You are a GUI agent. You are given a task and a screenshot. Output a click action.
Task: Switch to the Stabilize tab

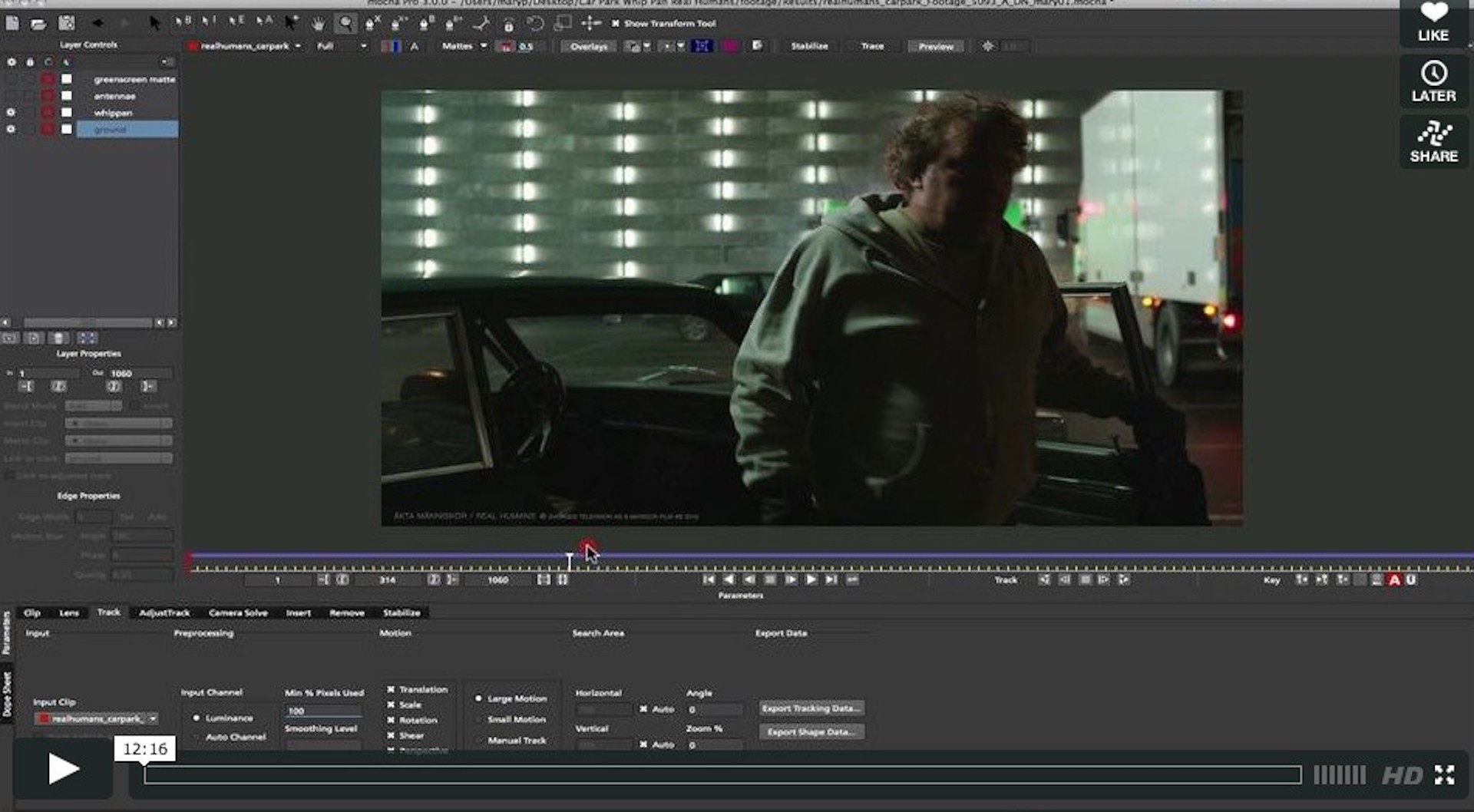[x=402, y=612]
